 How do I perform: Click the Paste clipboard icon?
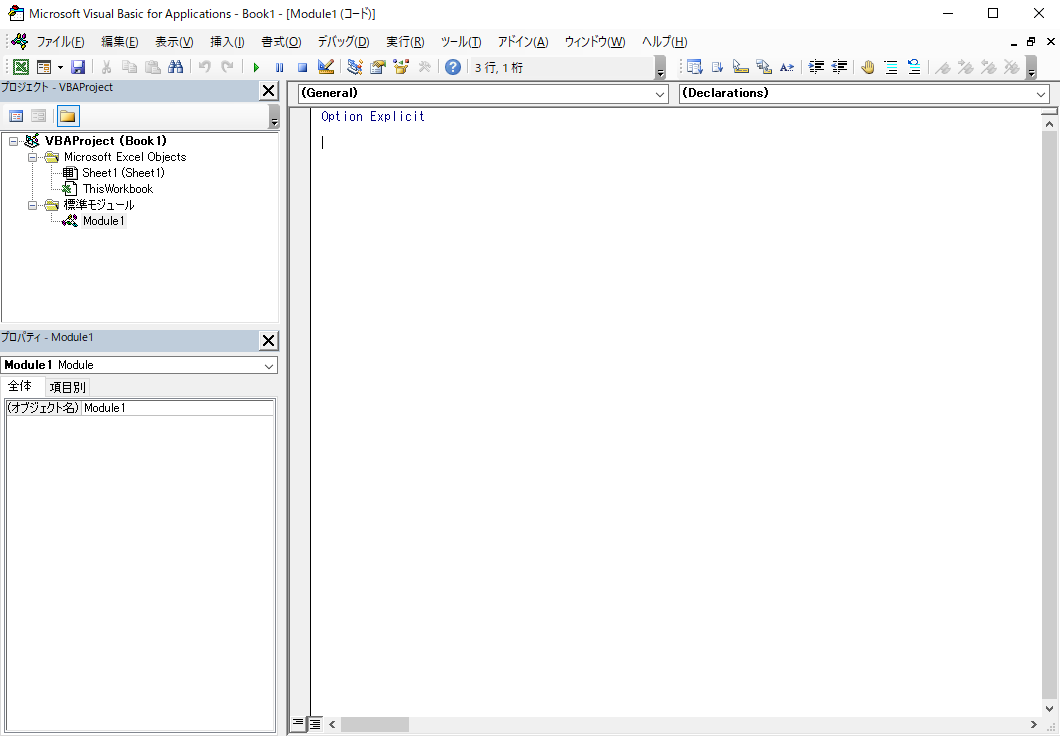point(153,67)
